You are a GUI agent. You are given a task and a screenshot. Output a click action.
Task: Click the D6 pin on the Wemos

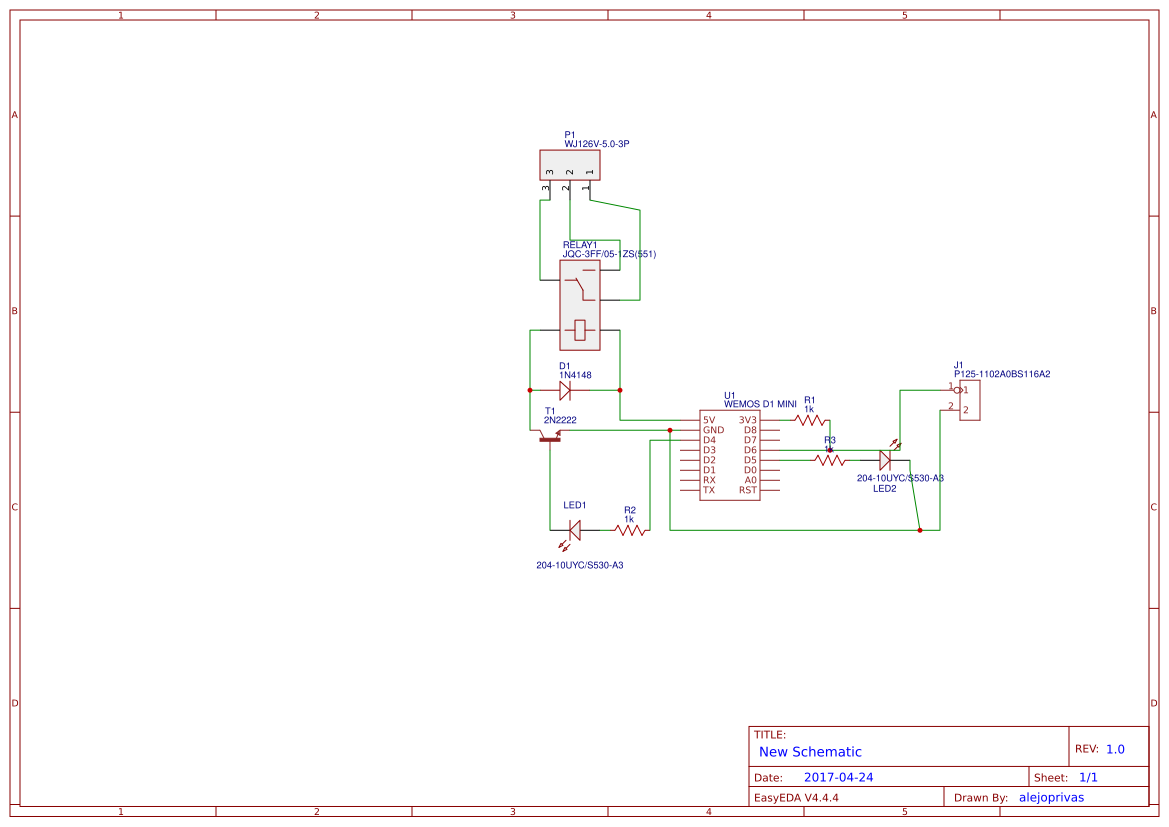[x=750, y=450]
